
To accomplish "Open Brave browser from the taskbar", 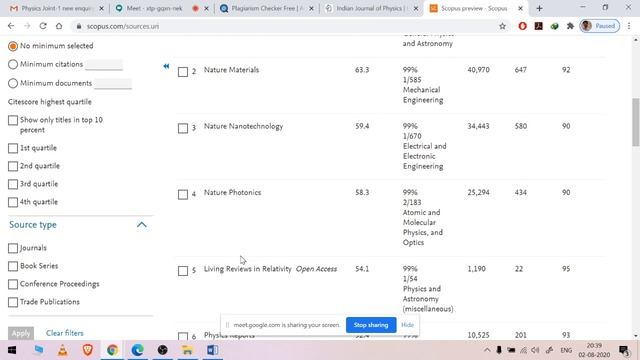I will (x=87, y=350).
